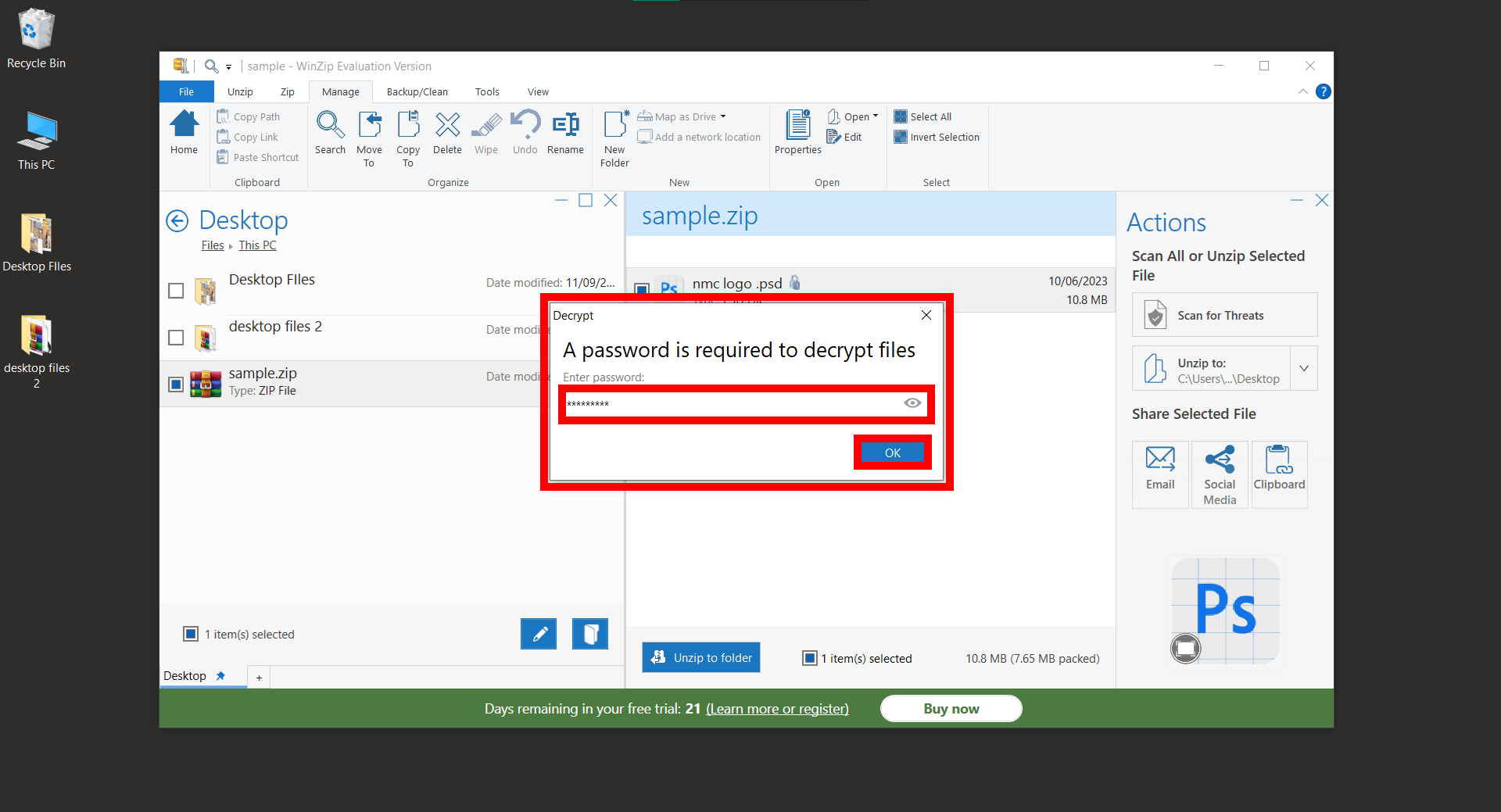
Task: Uncheck the sample.zip selection checkbox
Action: [175, 384]
